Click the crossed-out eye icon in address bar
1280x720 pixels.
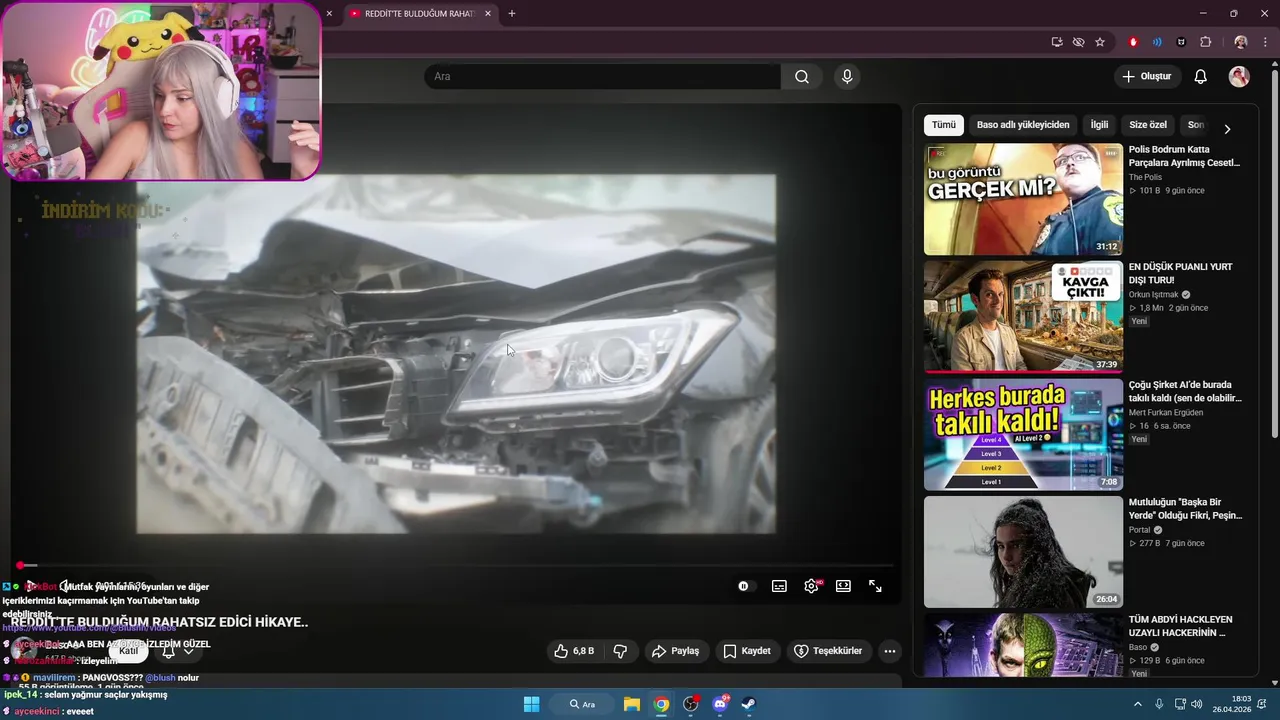[x=1079, y=42]
